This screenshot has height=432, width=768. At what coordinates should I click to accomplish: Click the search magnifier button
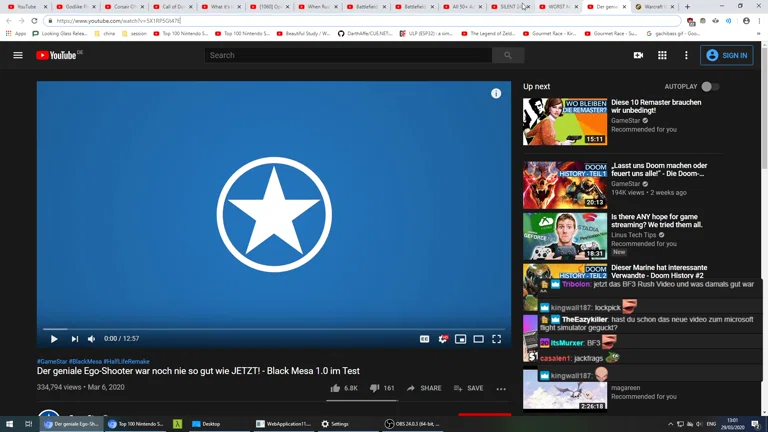coord(508,55)
